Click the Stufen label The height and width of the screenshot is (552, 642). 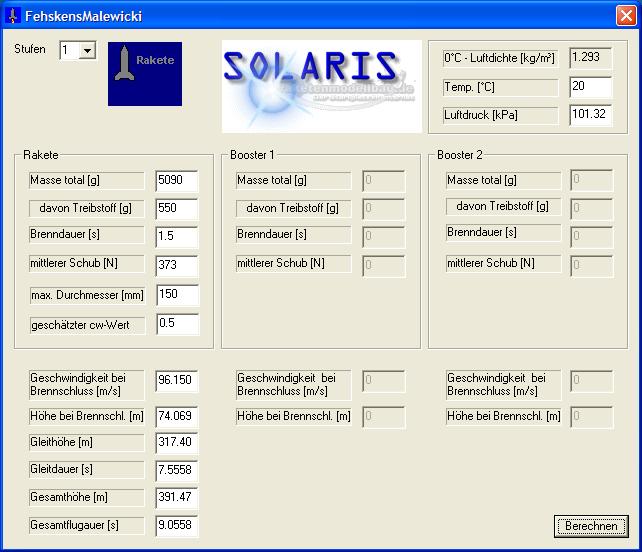(29, 49)
